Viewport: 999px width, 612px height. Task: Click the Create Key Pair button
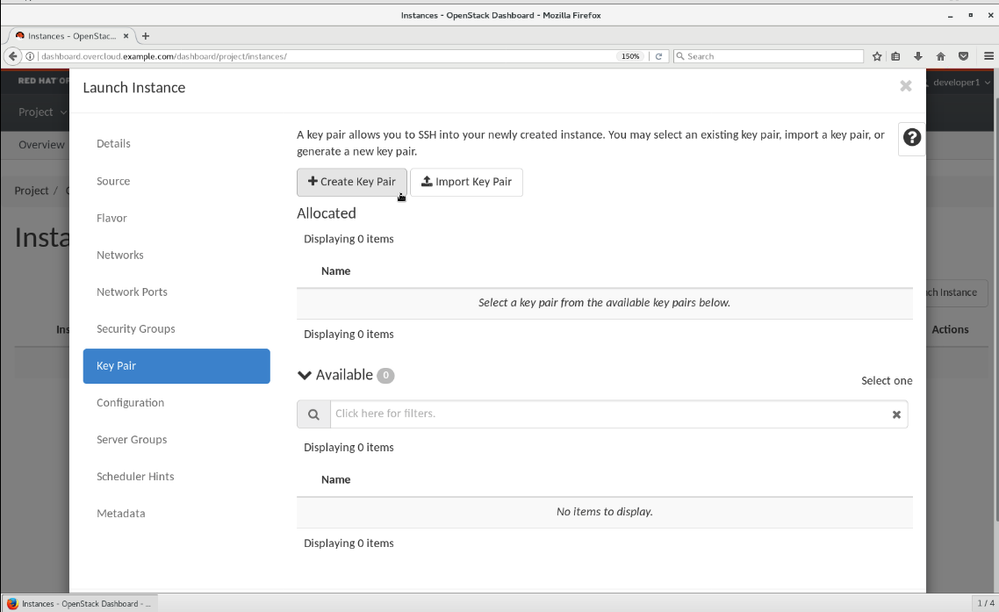click(351, 182)
